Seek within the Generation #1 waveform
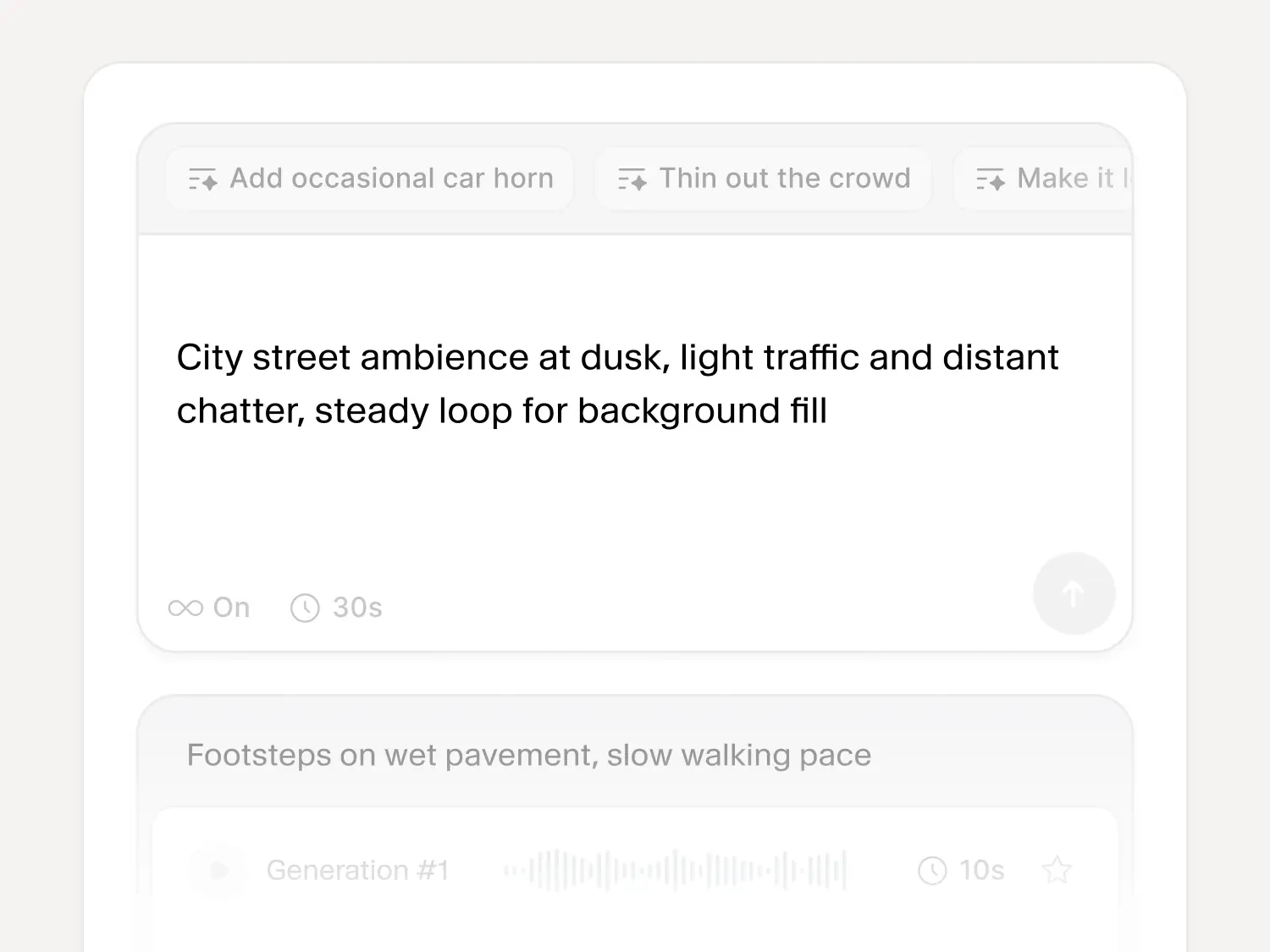 pyautogui.click(x=675, y=870)
